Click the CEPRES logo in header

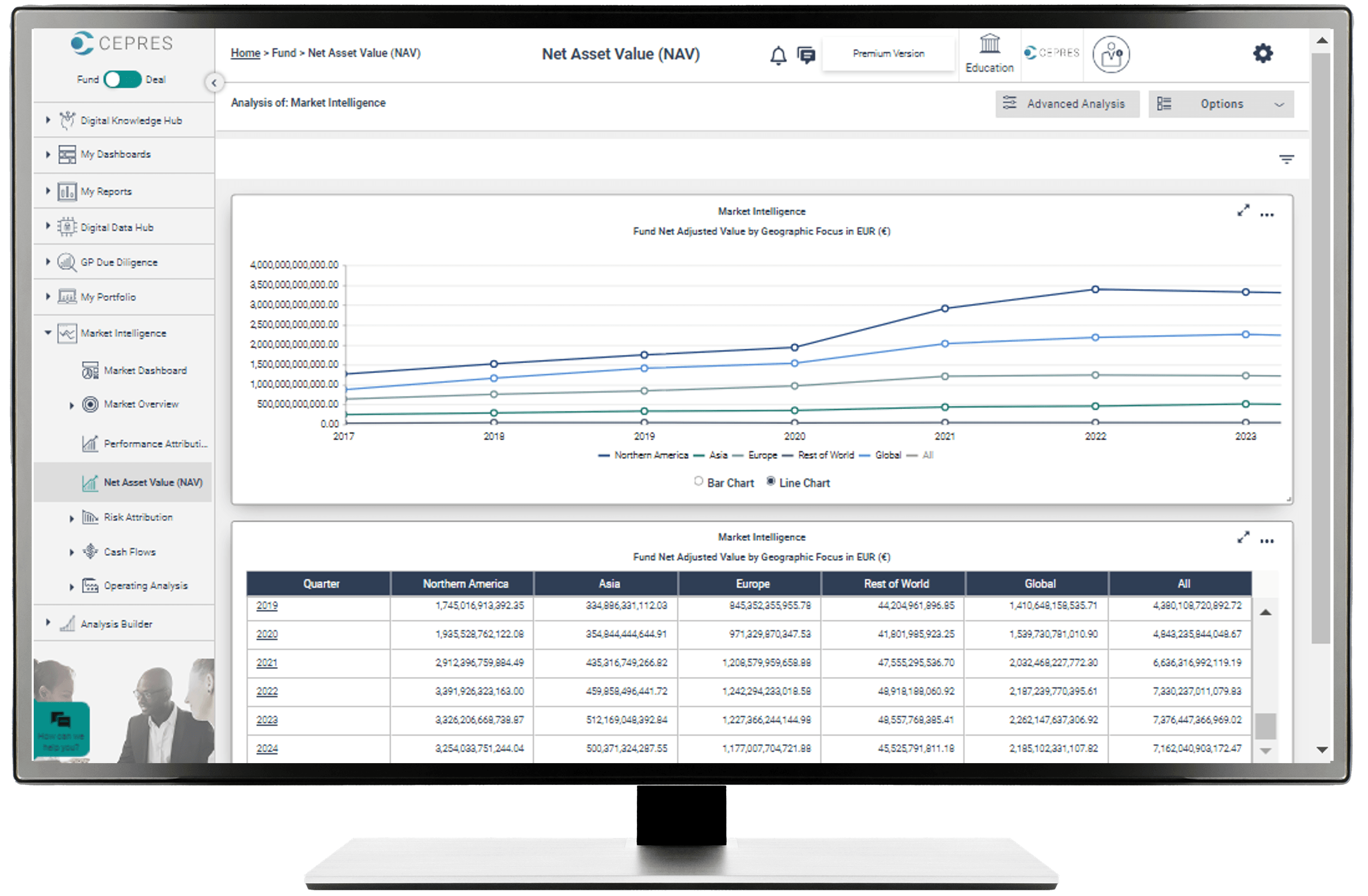pos(1051,52)
